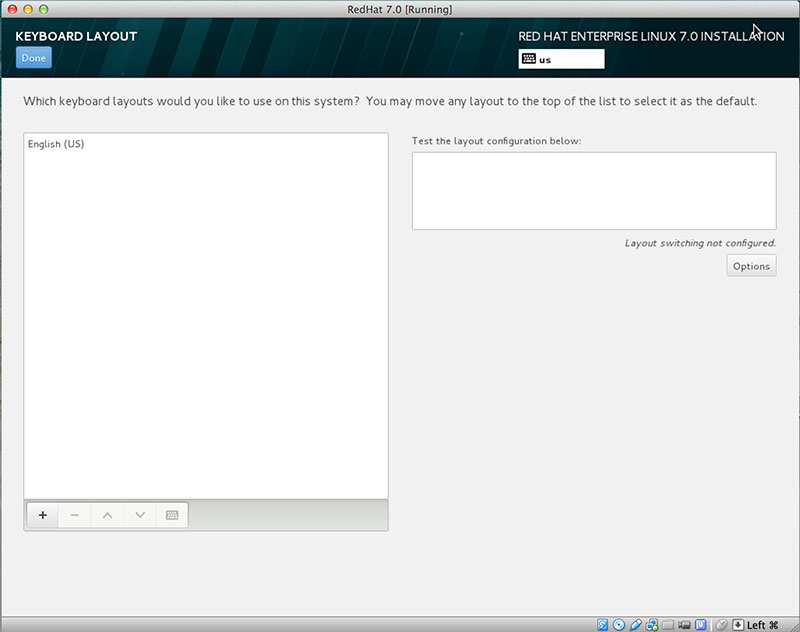
Task: Preview layout using keyboard icon in toolbar
Action: 172,515
